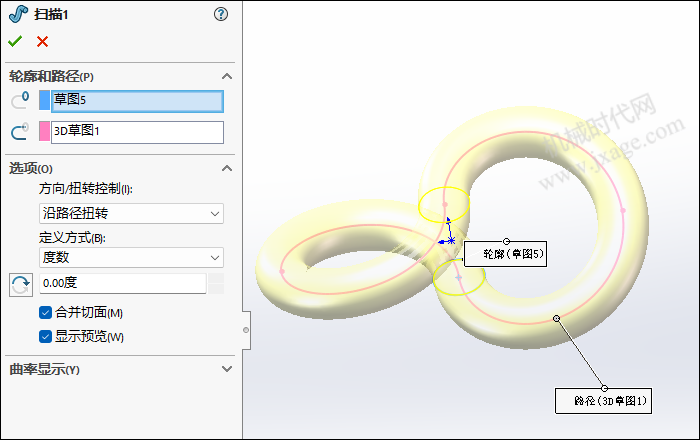Click the upper yellow profile circle sketch
Image resolution: width=700 pixels, height=440 pixels.
(x=444, y=204)
